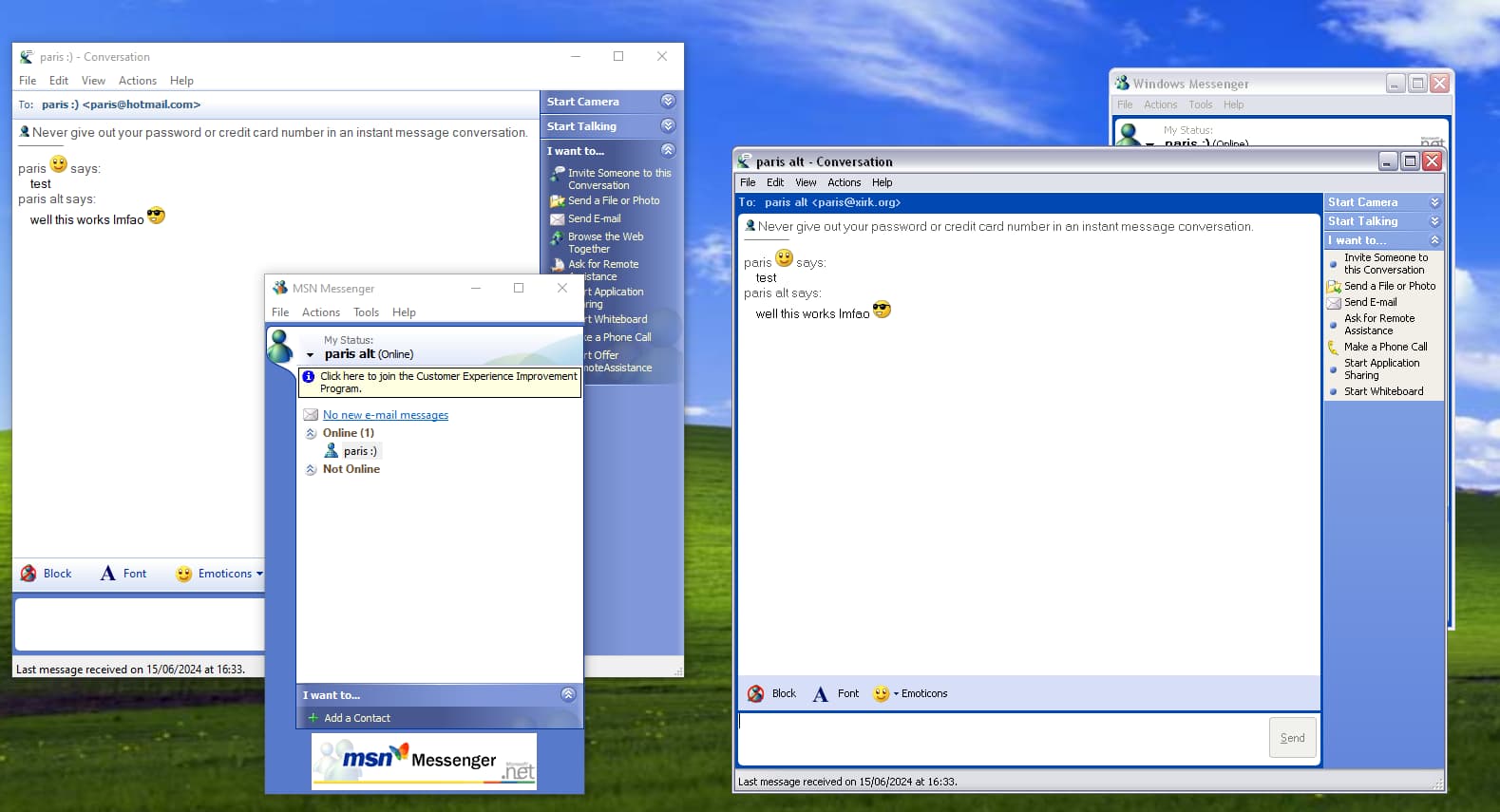Image resolution: width=1500 pixels, height=812 pixels.
Task: Open Edit menu in paris :) Conversation
Action: point(59,81)
